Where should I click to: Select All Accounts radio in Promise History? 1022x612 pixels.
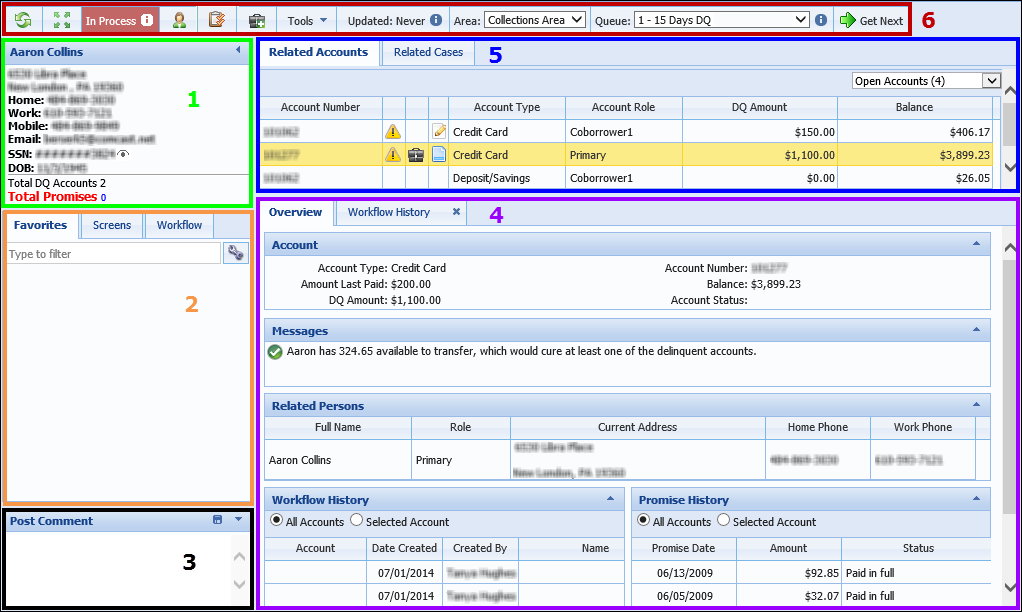[643, 520]
